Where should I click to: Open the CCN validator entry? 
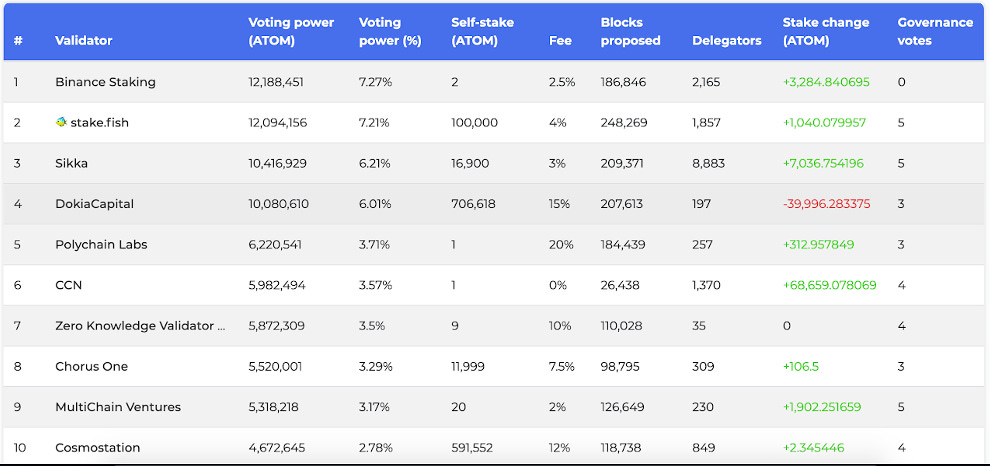coord(68,285)
